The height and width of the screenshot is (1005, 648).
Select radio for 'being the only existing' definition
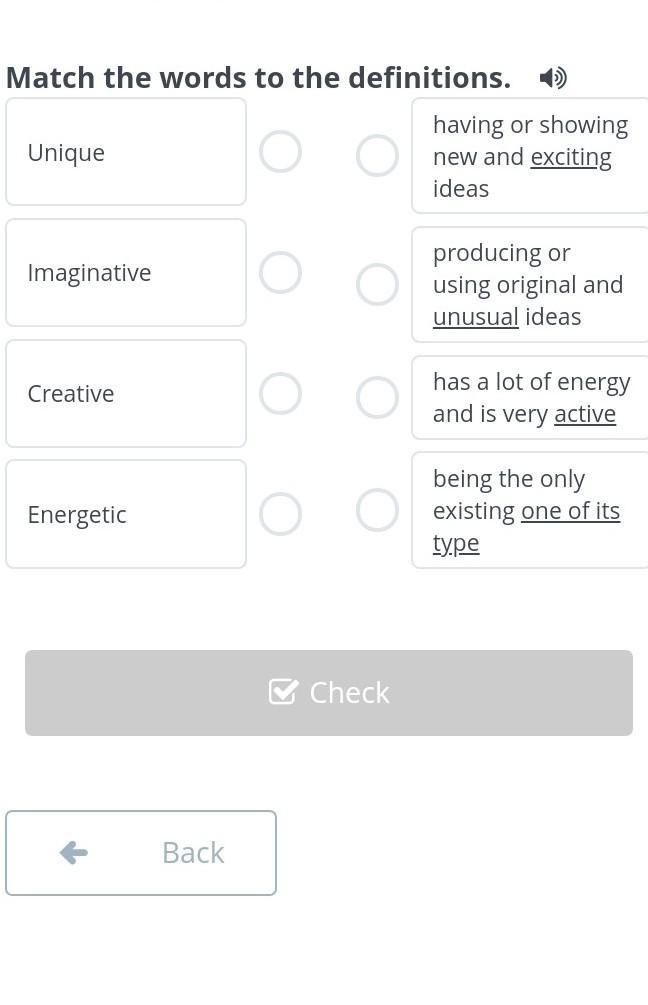pyautogui.click(x=377, y=510)
